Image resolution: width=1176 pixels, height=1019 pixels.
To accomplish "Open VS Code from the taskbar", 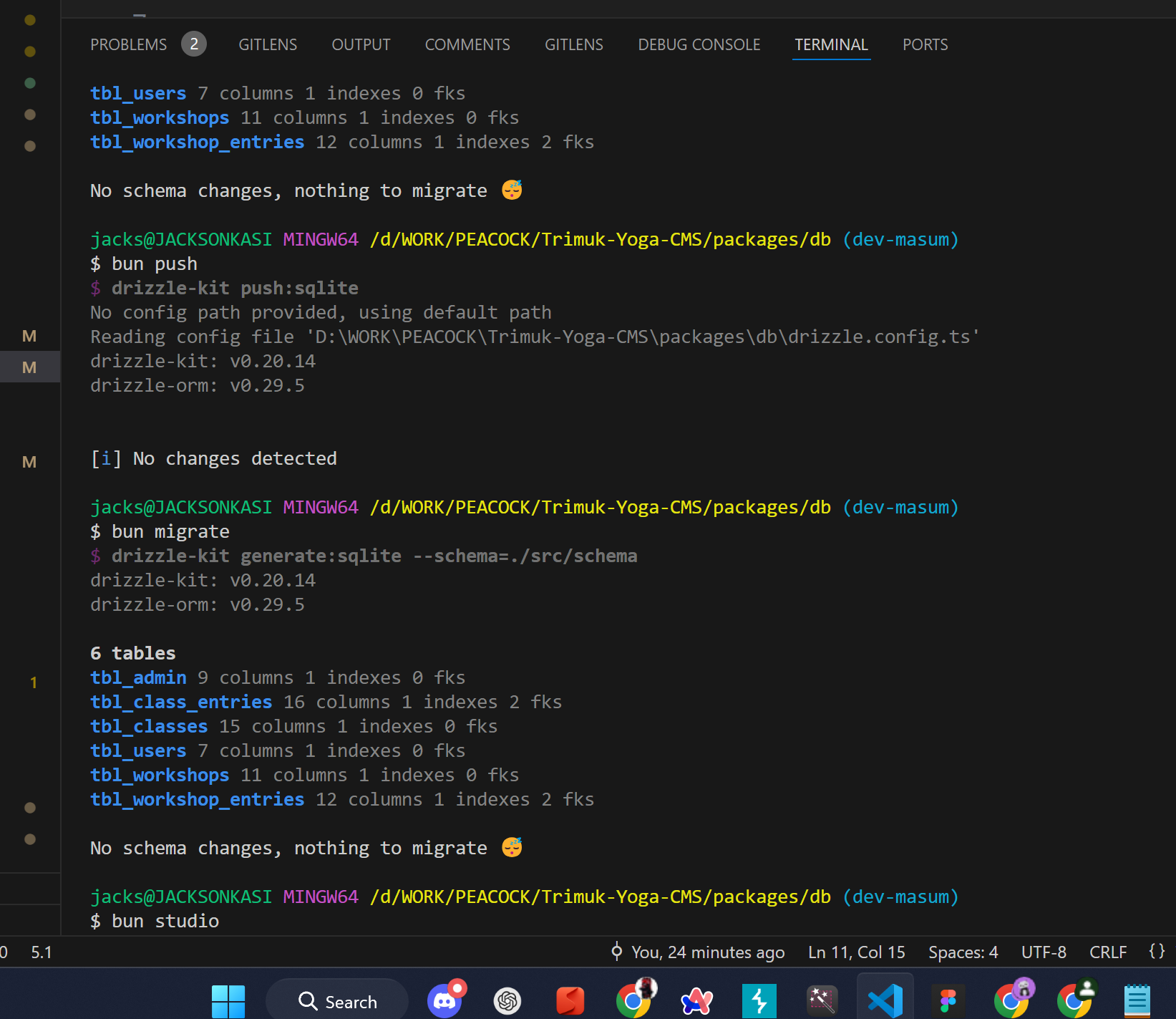I will point(885,1000).
